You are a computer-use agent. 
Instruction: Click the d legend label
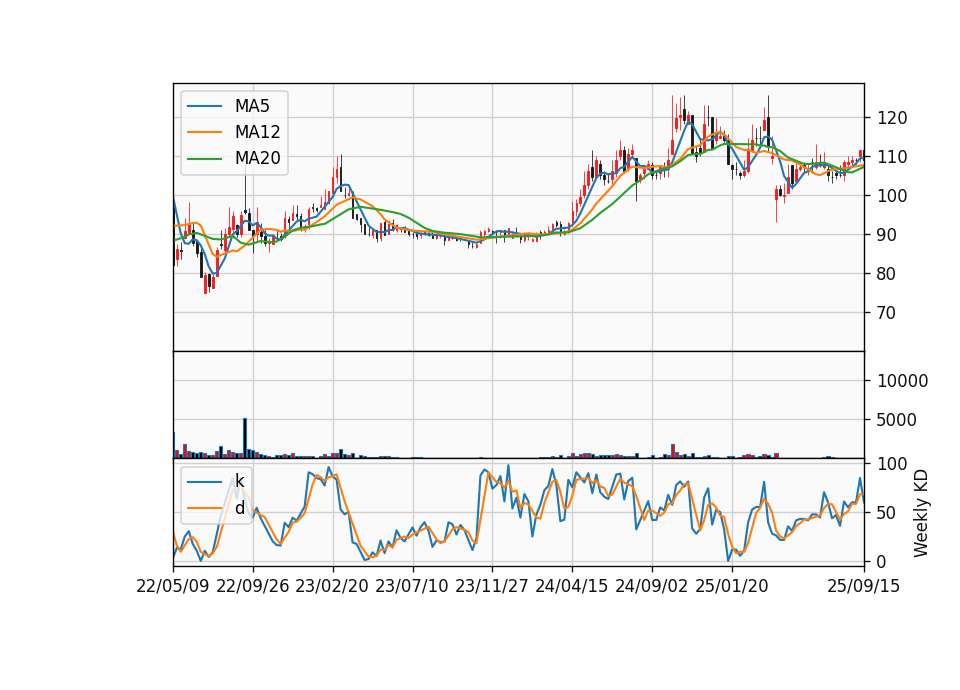(239, 508)
